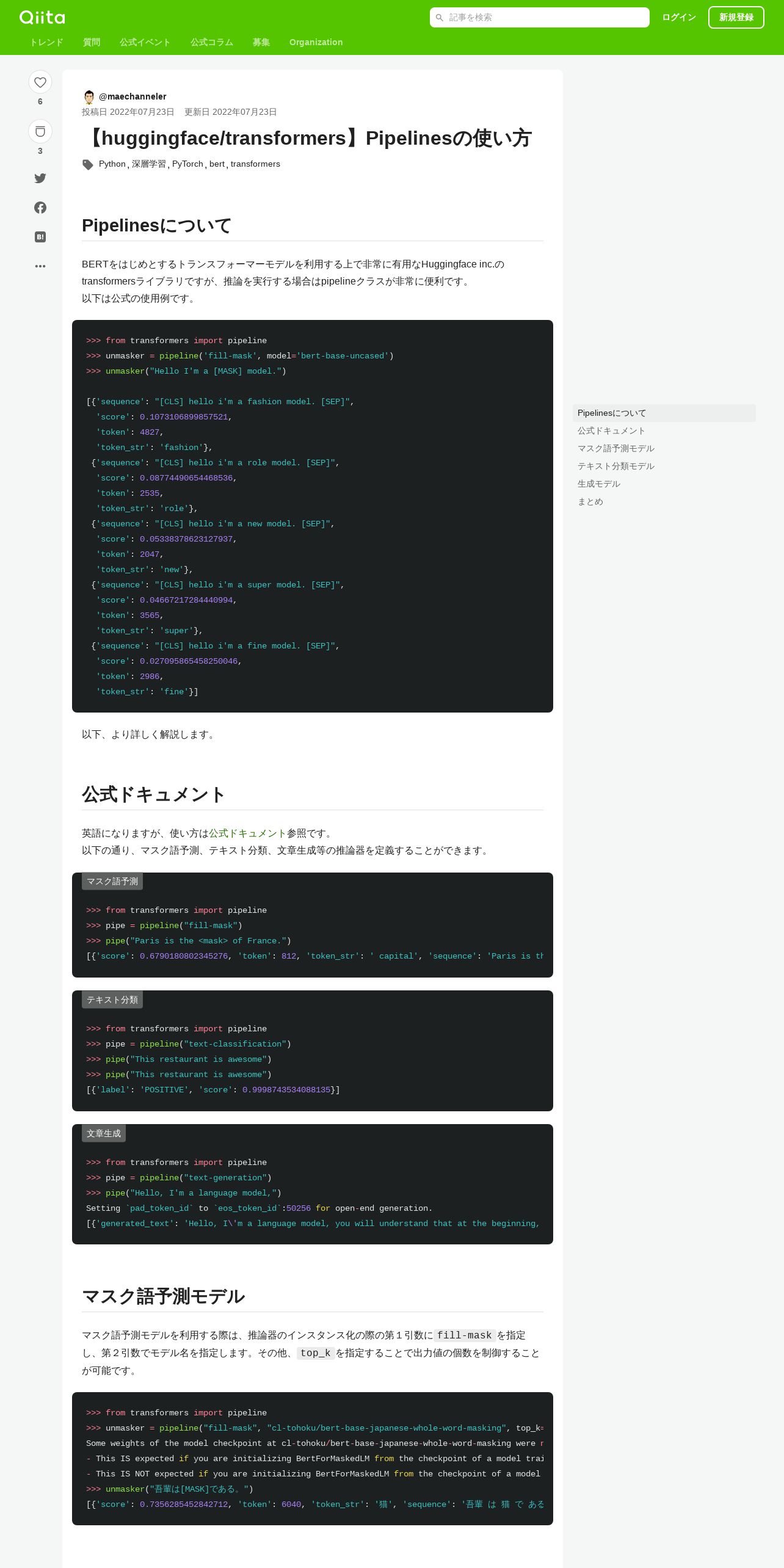Click the 新規登録 button

click(x=736, y=18)
